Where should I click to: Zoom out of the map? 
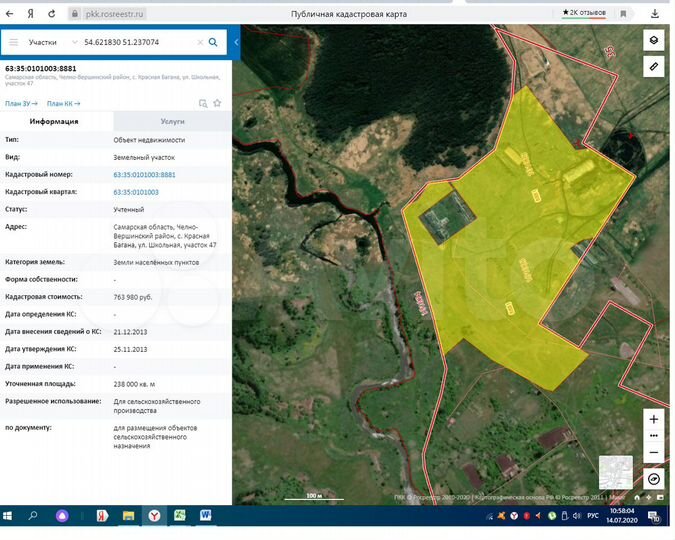(x=653, y=453)
